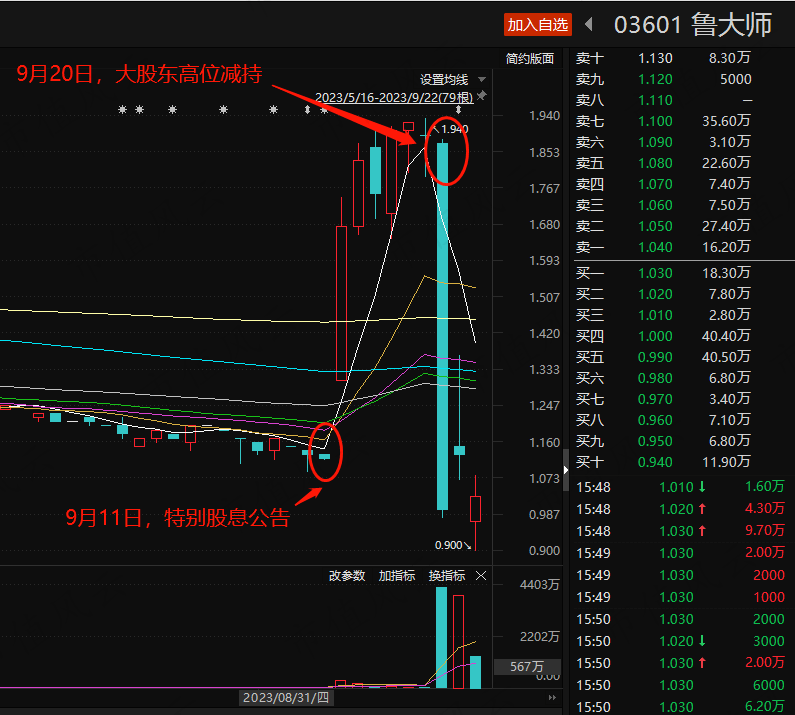Click the up-down arrow marker near stars

(308, 110)
